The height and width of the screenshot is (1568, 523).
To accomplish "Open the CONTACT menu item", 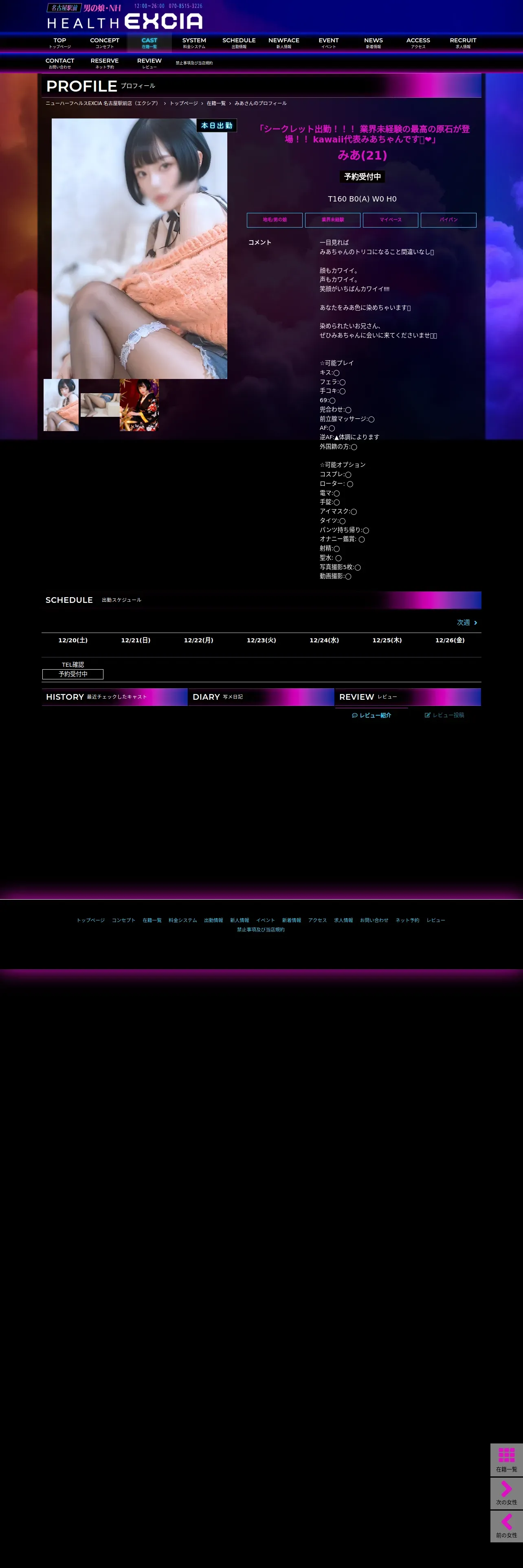I will [59, 64].
